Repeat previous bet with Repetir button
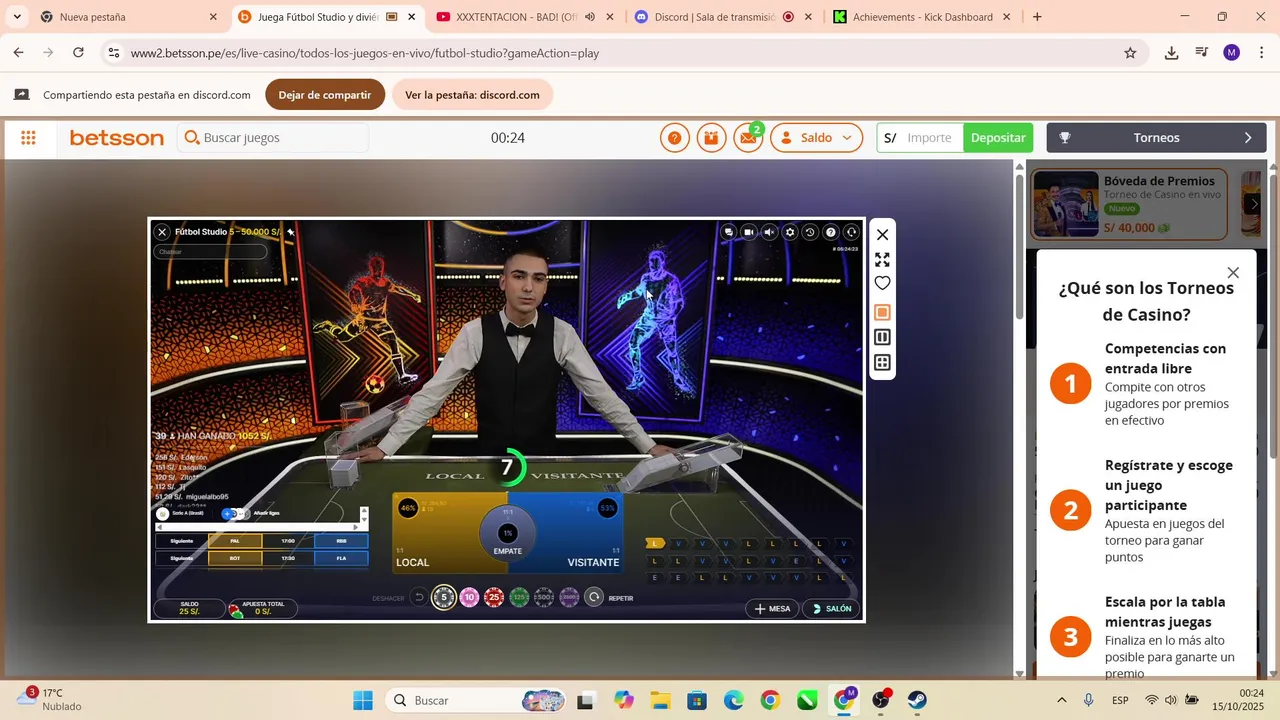Image resolution: width=1280 pixels, height=720 pixels. (594, 598)
